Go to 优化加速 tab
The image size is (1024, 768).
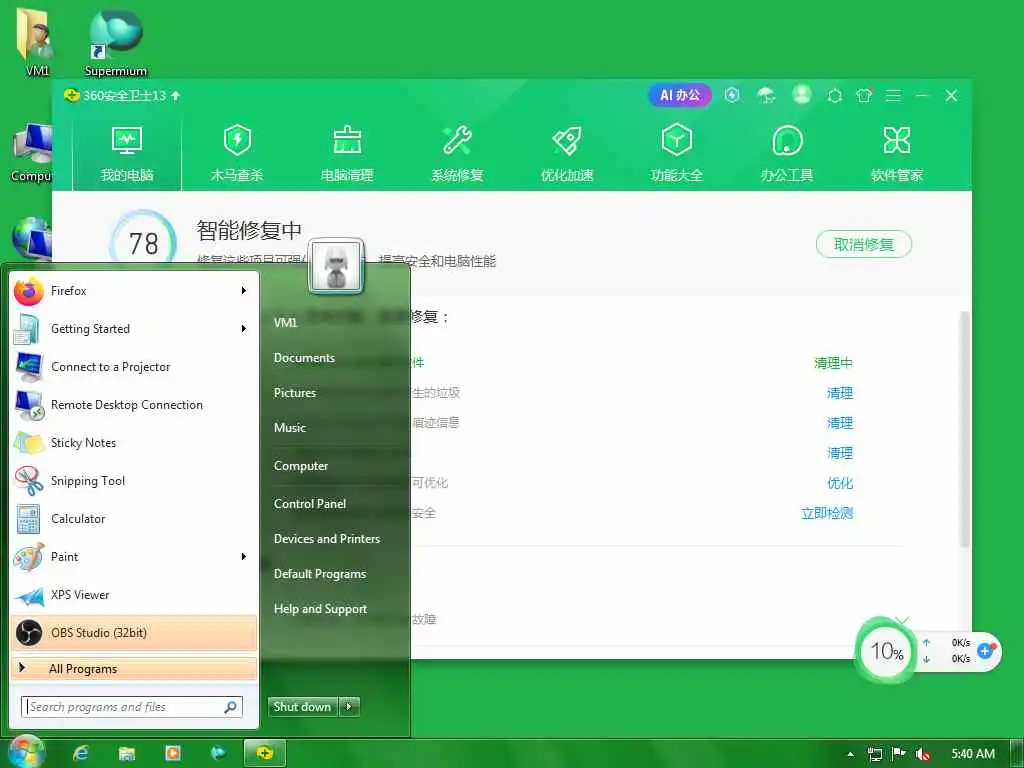coord(567,154)
